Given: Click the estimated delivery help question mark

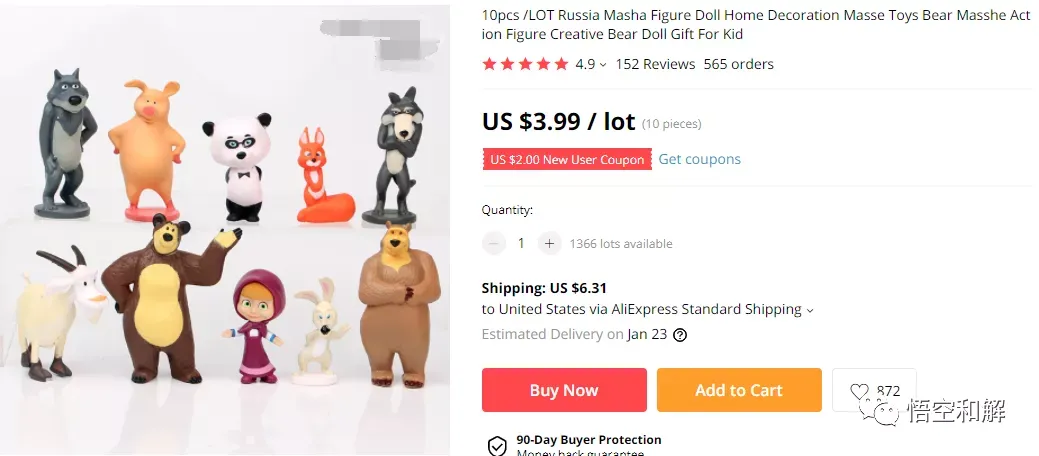Looking at the screenshot, I should coord(680,335).
